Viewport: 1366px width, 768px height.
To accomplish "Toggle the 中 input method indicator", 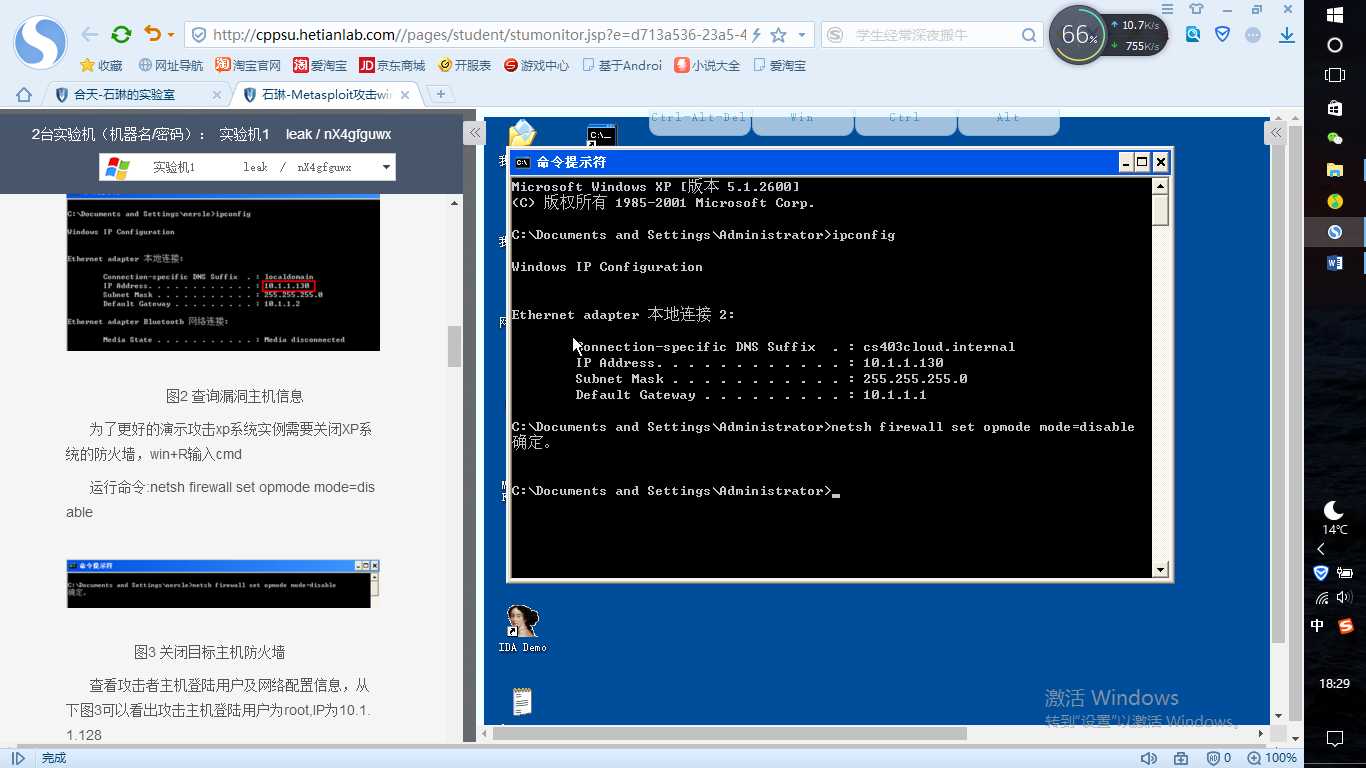I will (x=1317, y=626).
